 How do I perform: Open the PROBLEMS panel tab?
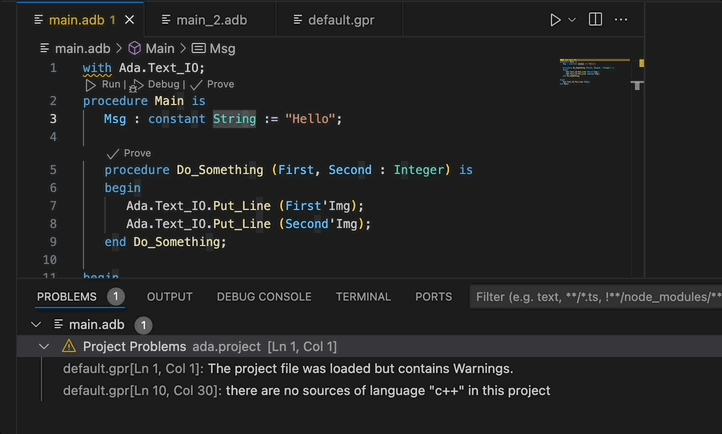point(67,297)
